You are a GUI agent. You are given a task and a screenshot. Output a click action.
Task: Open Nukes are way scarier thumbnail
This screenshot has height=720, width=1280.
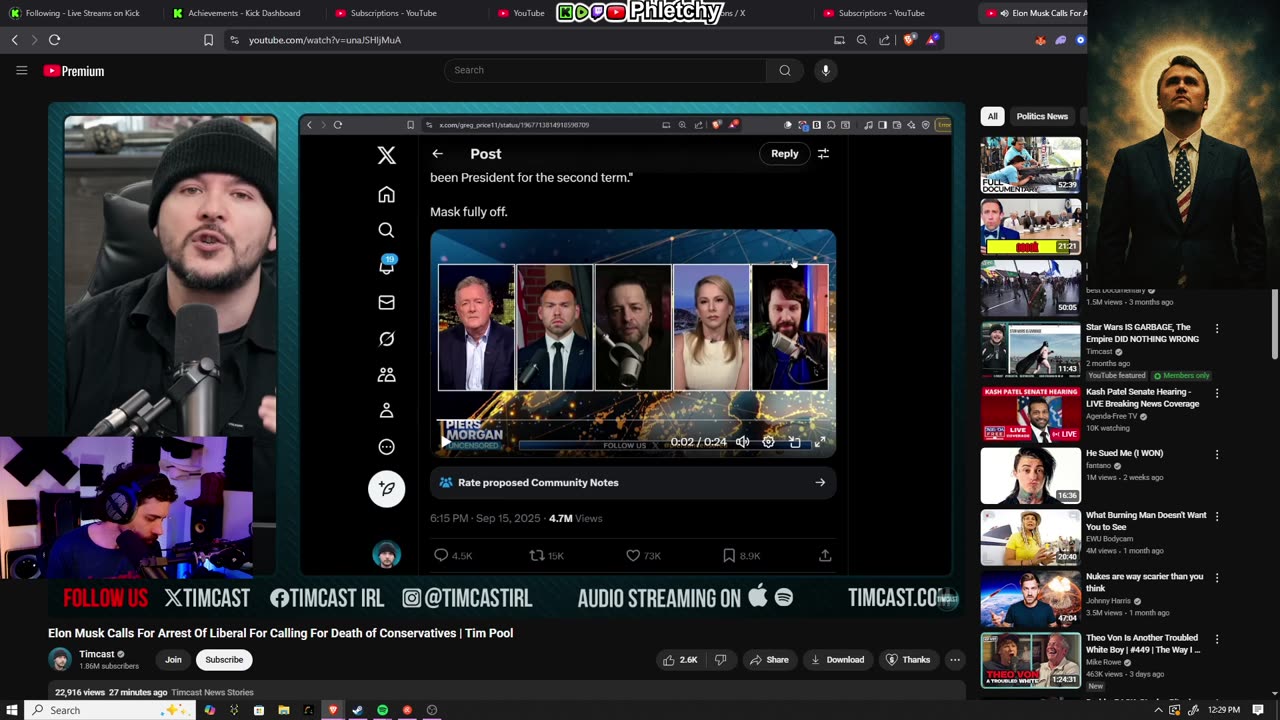point(1030,599)
